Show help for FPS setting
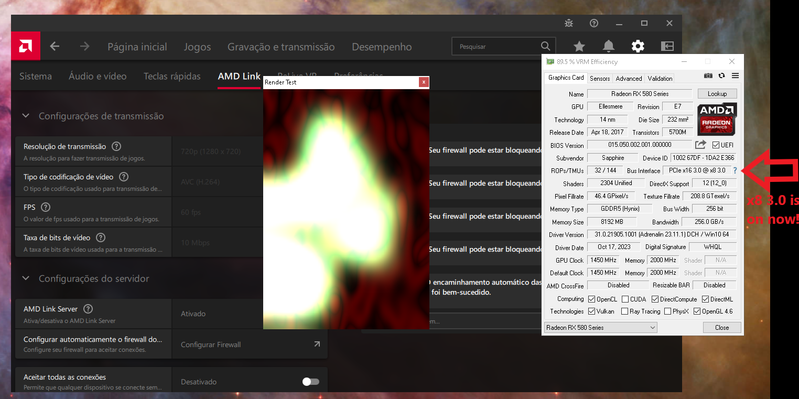This screenshot has height=399, width=799. point(45,207)
